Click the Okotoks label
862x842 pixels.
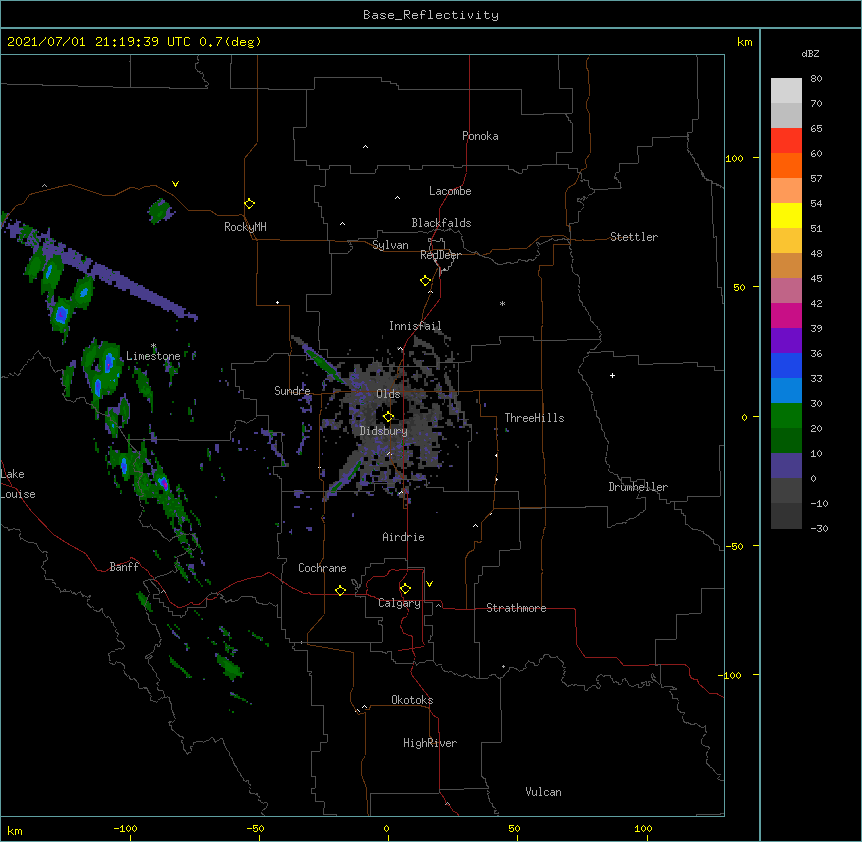click(x=412, y=700)
